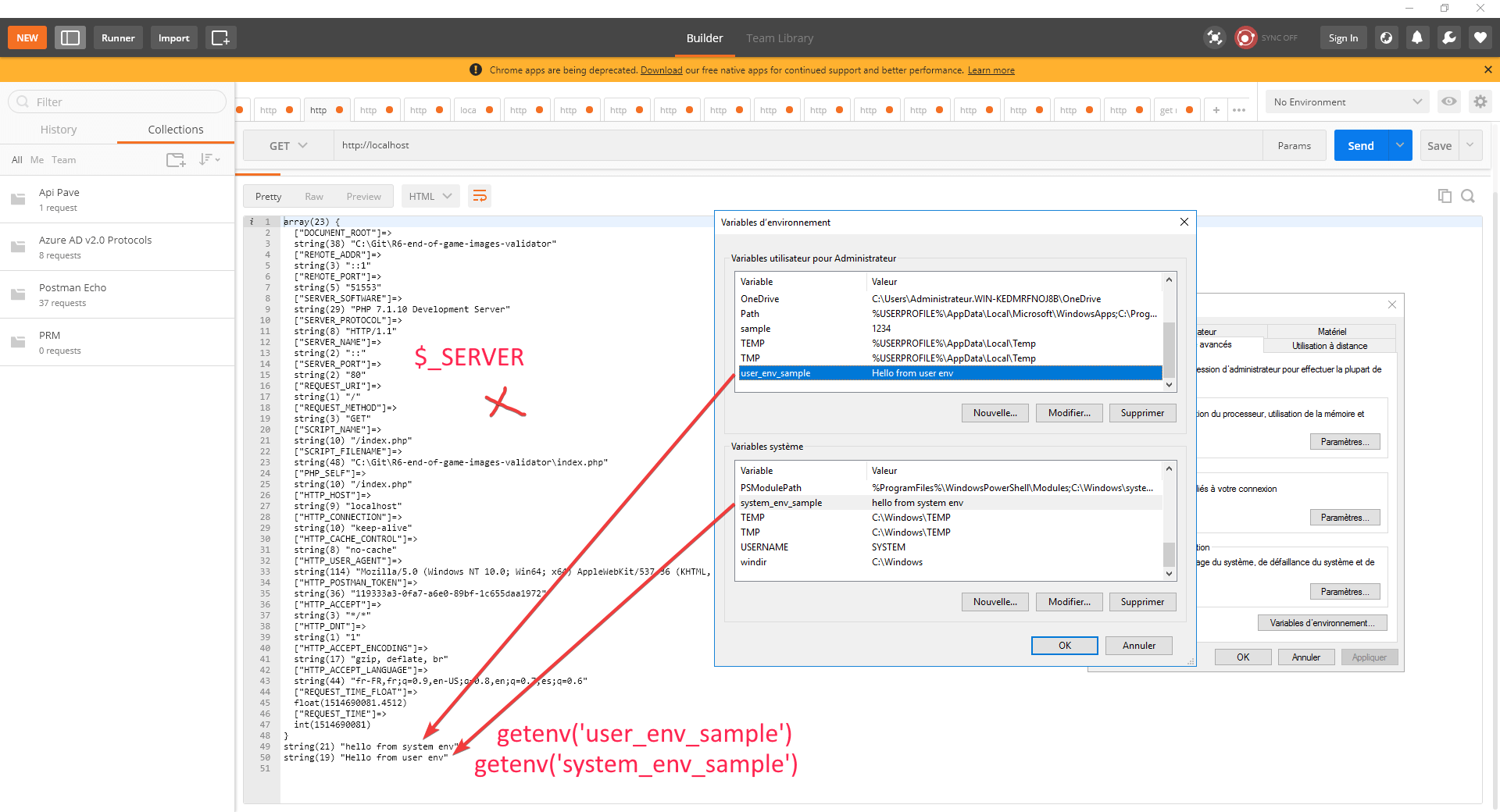The width and height of the screenshot is (1500, 812).
Task: Copy the response using the copy icon
Action: click(x=1444, y=196)
